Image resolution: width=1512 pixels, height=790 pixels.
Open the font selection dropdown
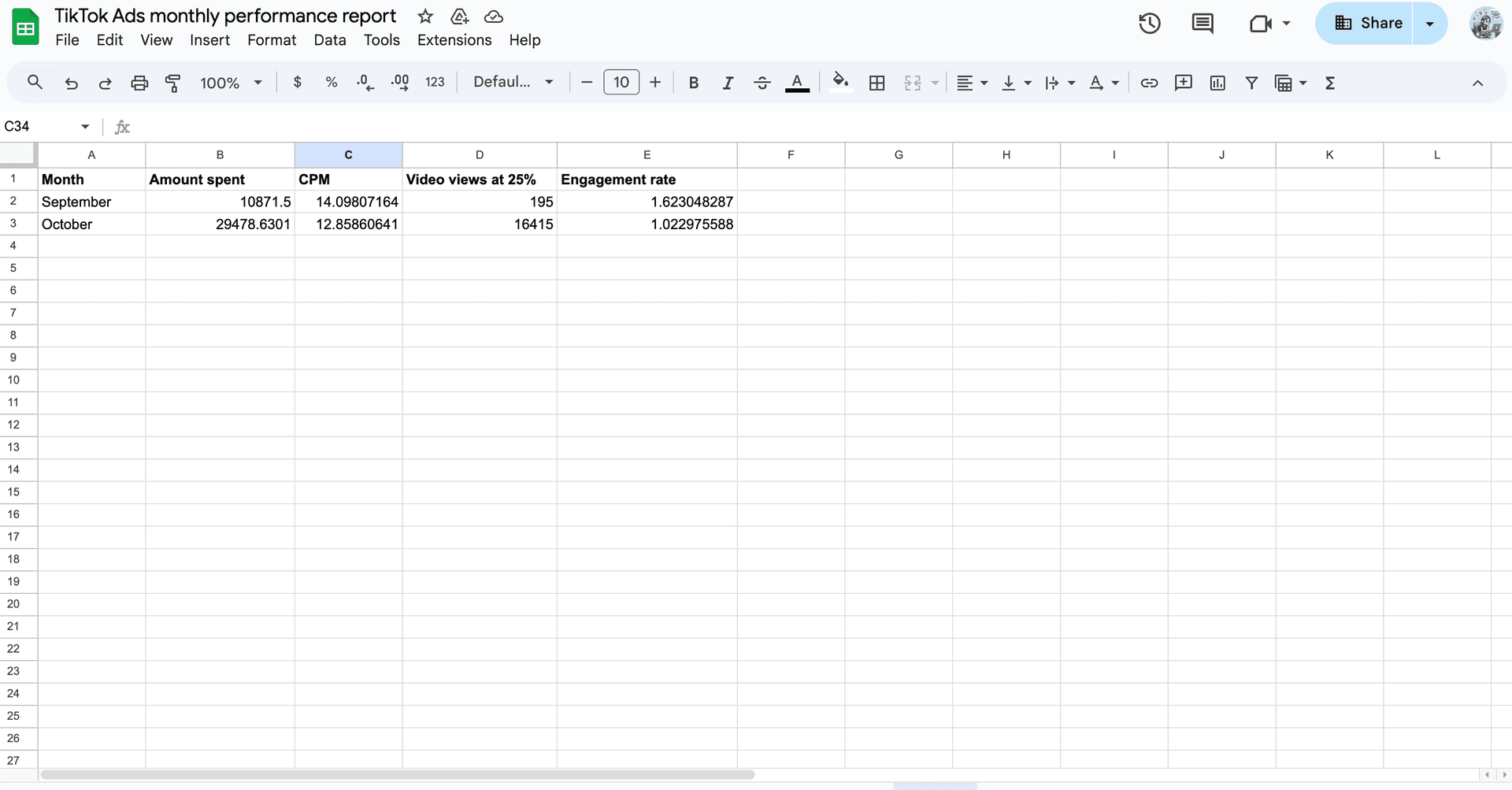[x=513, y=82]
